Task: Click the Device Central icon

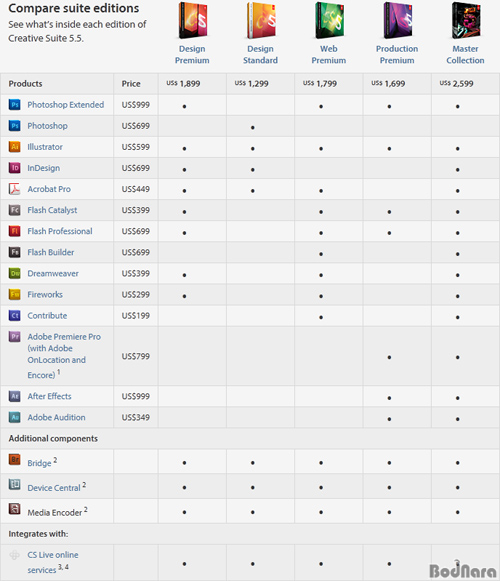Action: click(x=14, y=484)
